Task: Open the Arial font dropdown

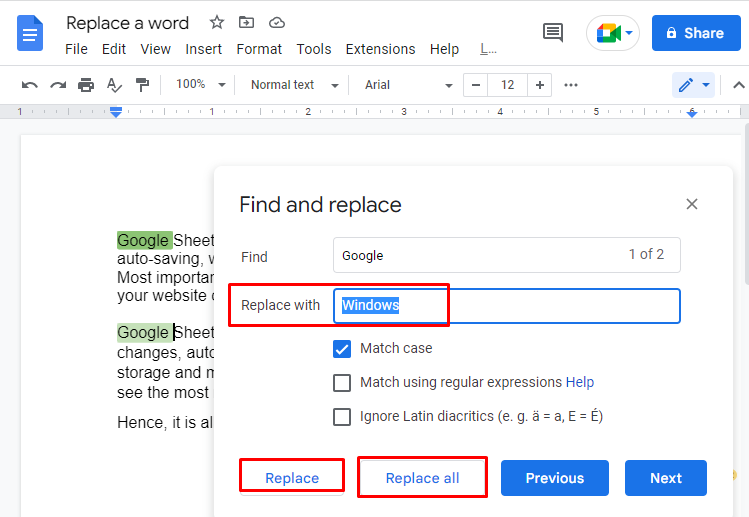Action: [x=408, y=85]
